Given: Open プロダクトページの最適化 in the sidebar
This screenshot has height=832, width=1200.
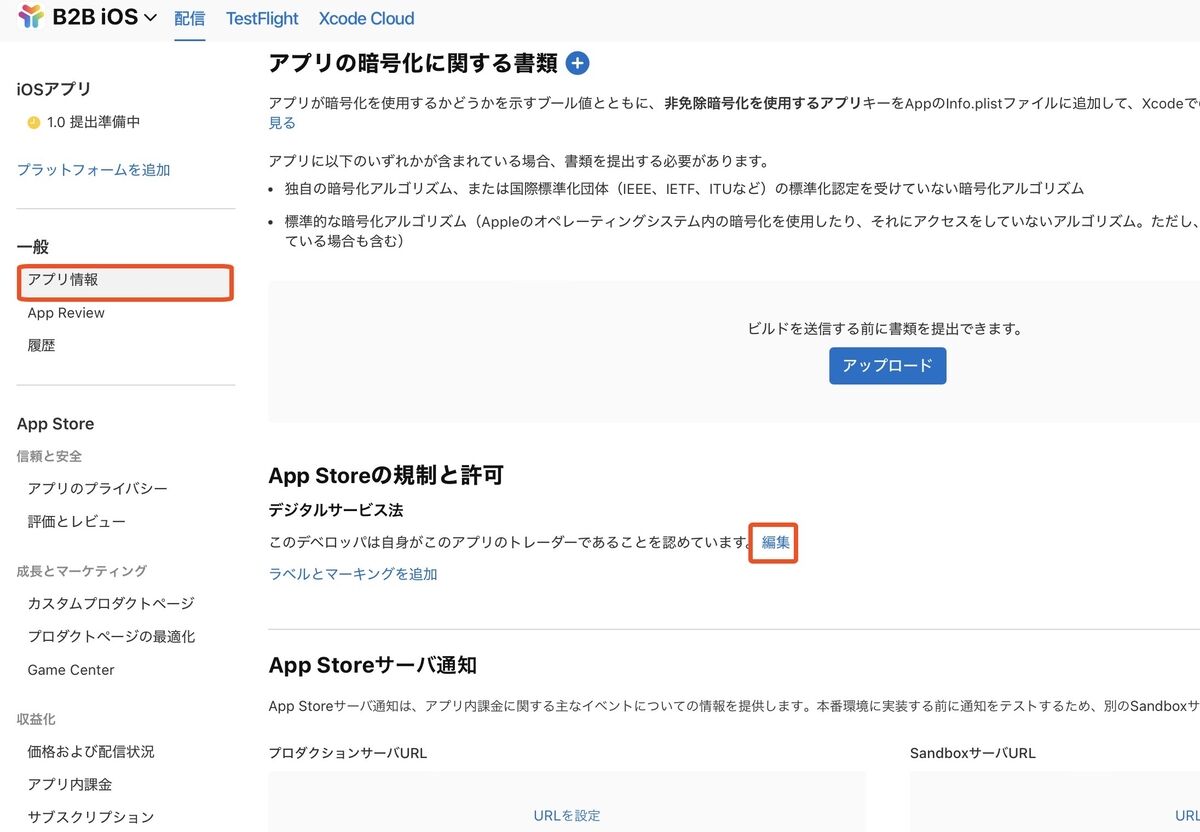Looking at the screenshot, I should 112,637.
